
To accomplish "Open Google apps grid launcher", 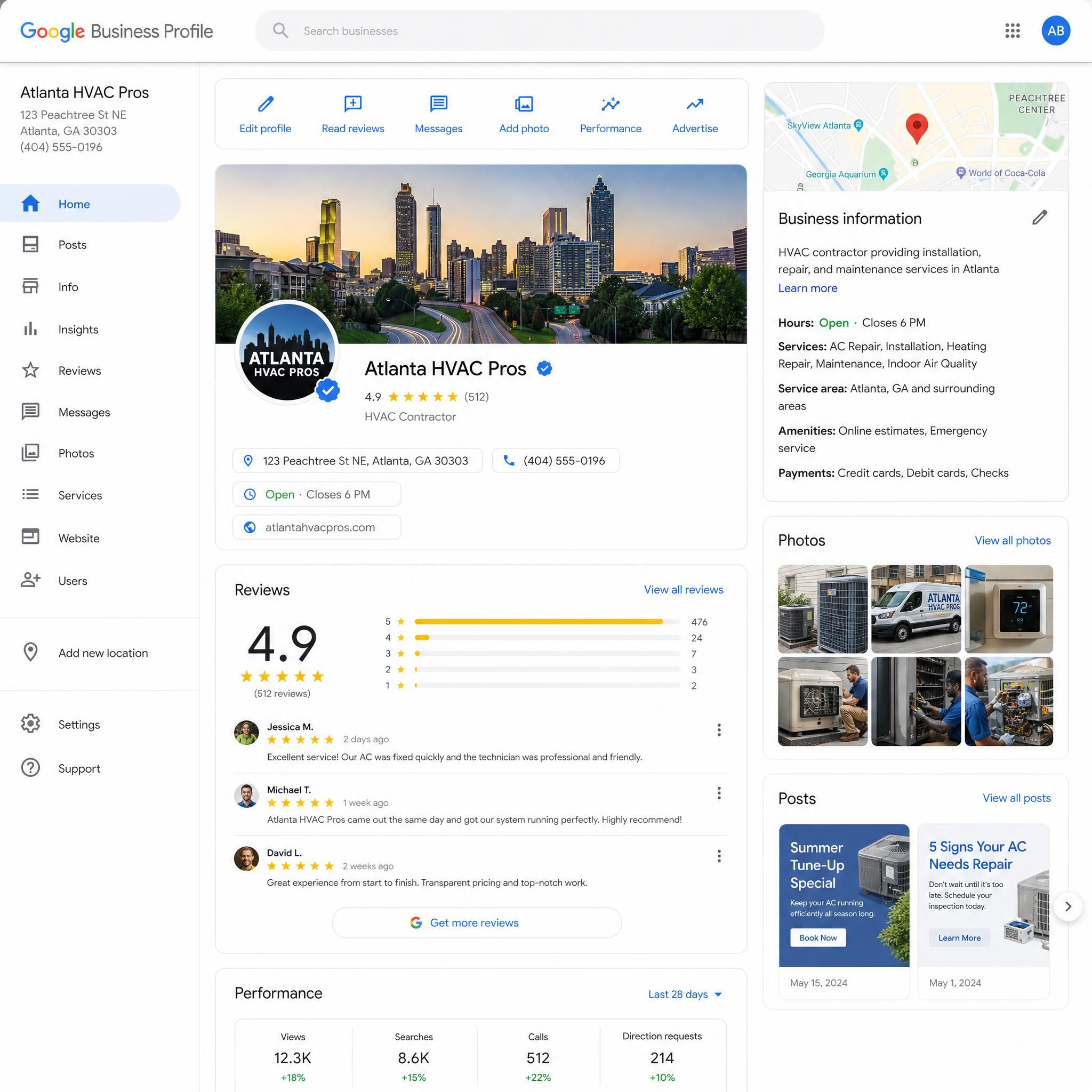I will point(1013,30).
